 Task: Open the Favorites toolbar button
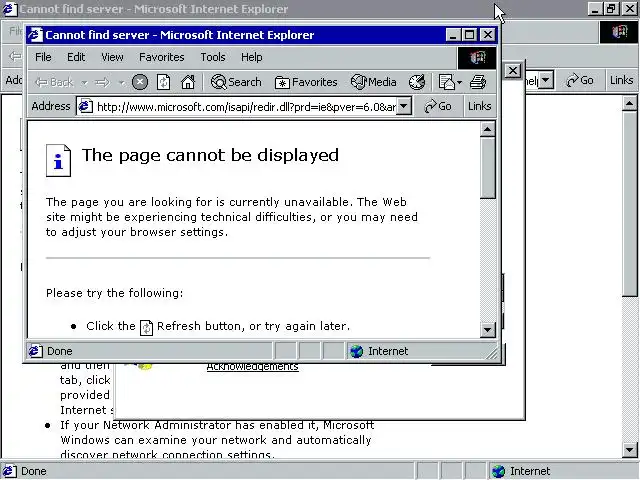click(306, 82)
